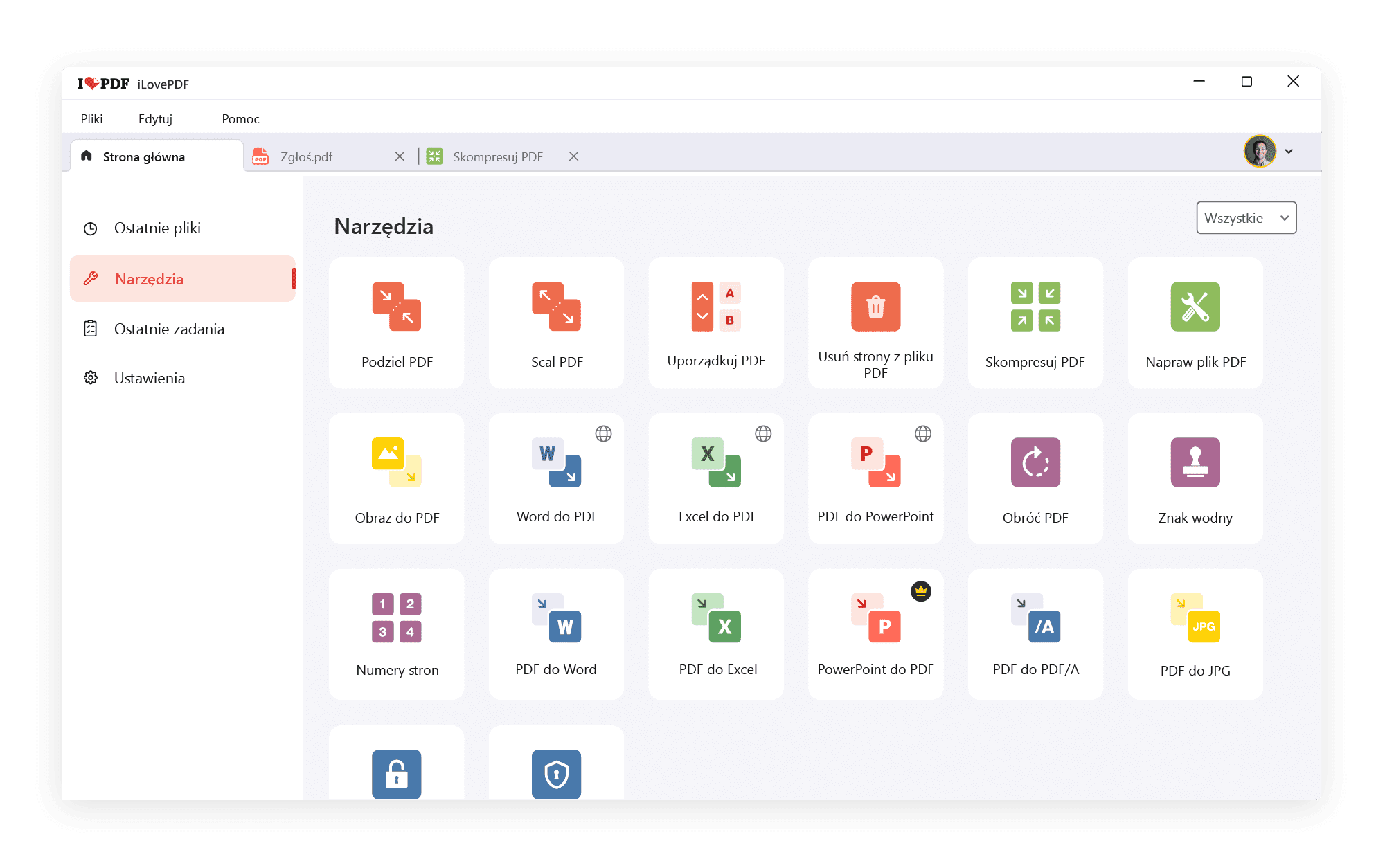This screenshot has width=1385, height=868.
Task: Choose the Obraz do PDF tool
Action: (x=397, y=478)
